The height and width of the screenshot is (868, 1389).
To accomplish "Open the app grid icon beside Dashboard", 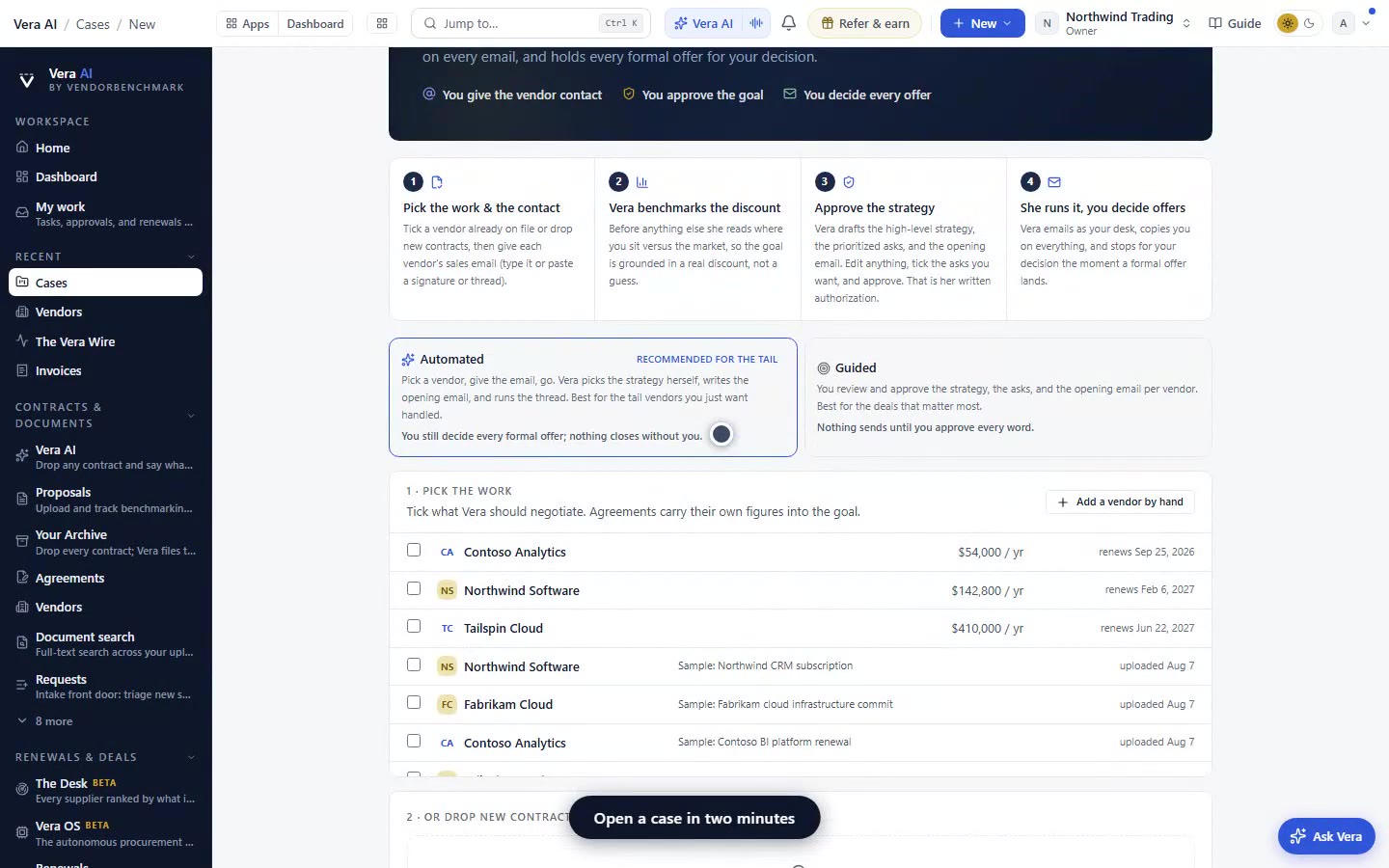I will [x=382, y=23].
